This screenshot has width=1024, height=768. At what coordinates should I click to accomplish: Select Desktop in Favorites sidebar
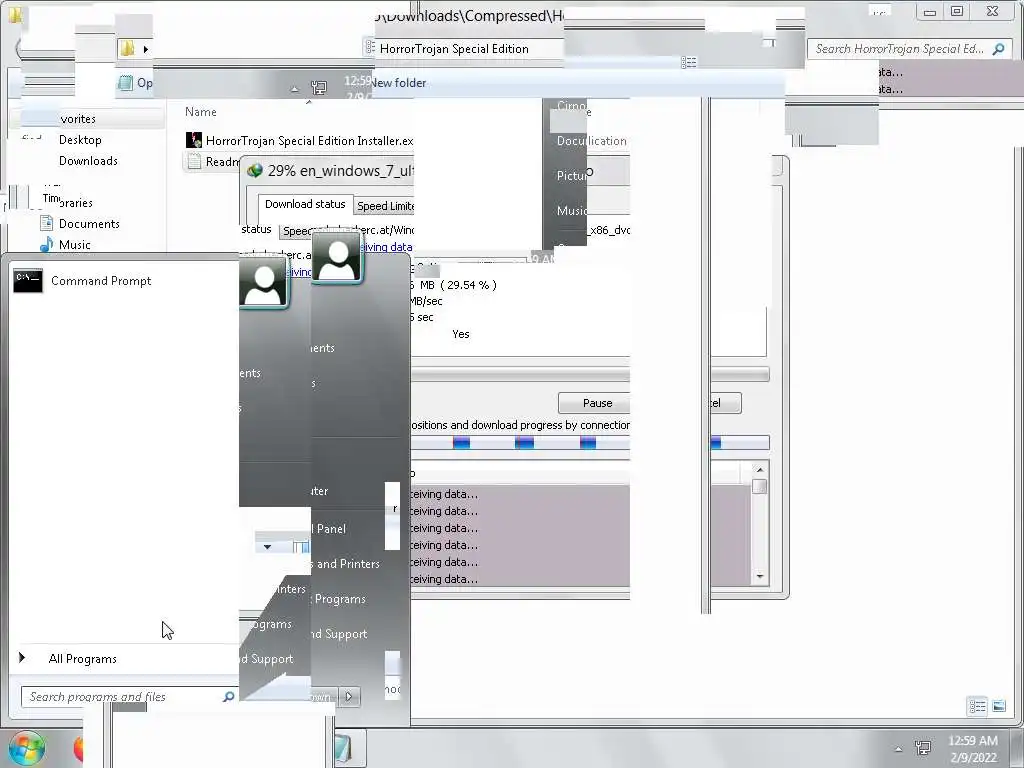pyautogui.click(x=80, y=140)
